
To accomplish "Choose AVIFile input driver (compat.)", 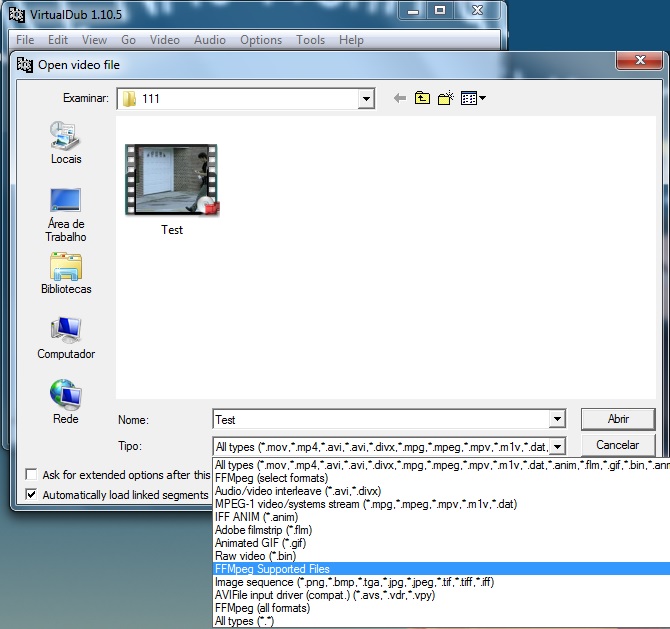I will [x=441, y=595].
